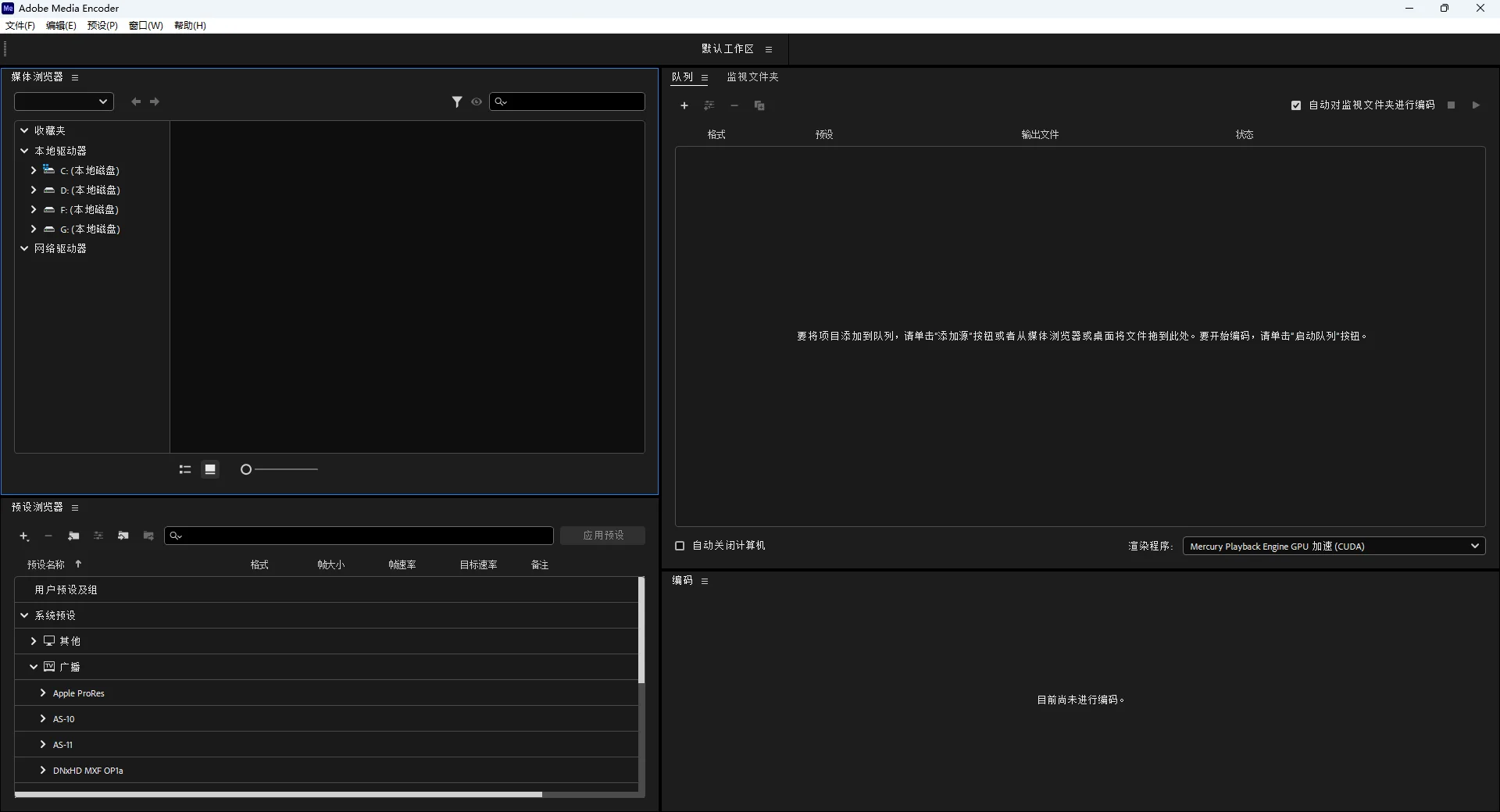The height and width of the screenshot is (812, 1500).
Task: Open the media browser location dropdown
Action: [64, 101]
